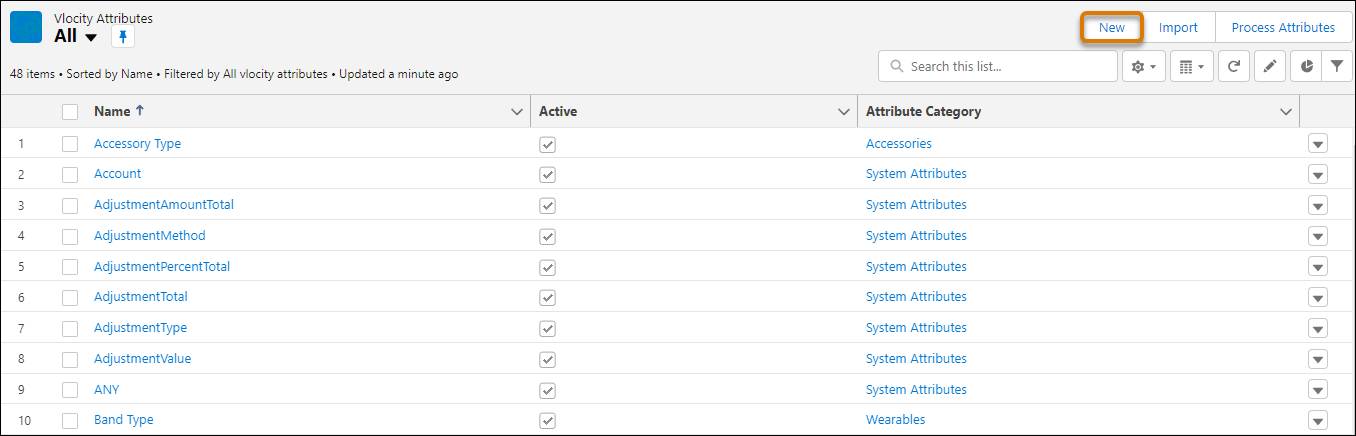The width and height of the screenshot is (1356, 436).
Task: Open System Attributes link in Account row
Action: pyautogui.click(x=916, y=173)
